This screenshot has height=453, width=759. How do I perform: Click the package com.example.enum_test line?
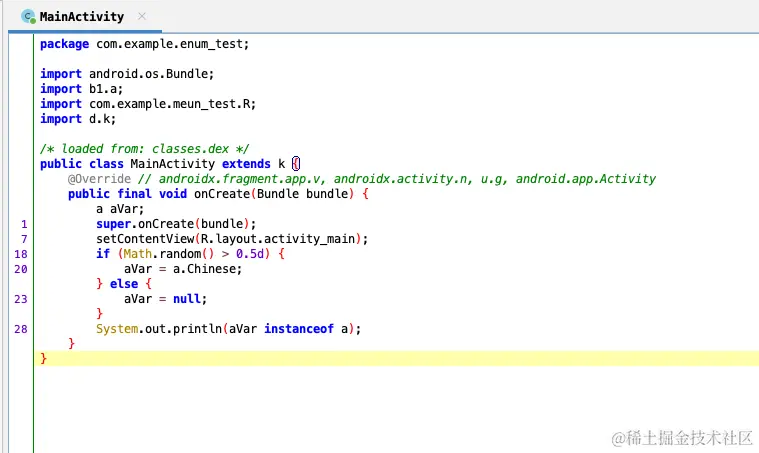pyautogui.click(x=144, y=44)
